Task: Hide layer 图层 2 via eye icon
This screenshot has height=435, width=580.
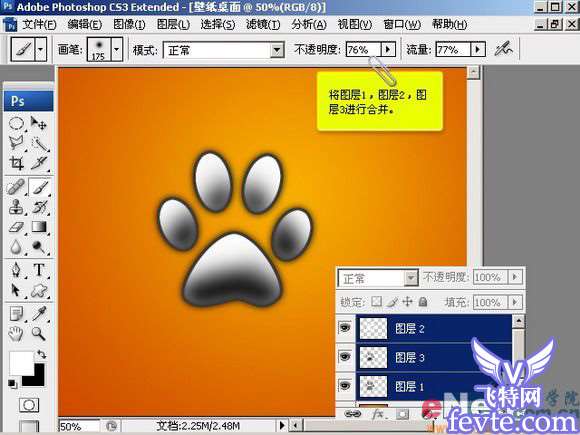Action: pyautogui.click(x=345, y=327)
